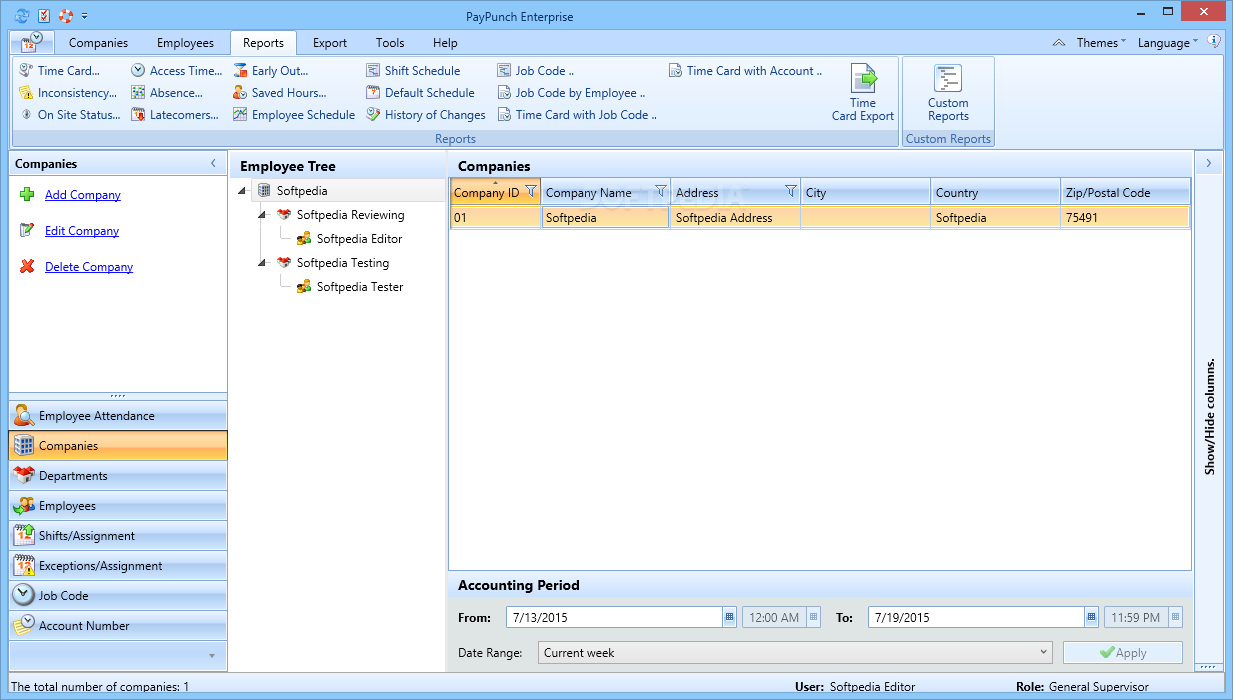This screenshot has height=700, width=1233.
Task: Click the From date field
Action: coord(614,617)
